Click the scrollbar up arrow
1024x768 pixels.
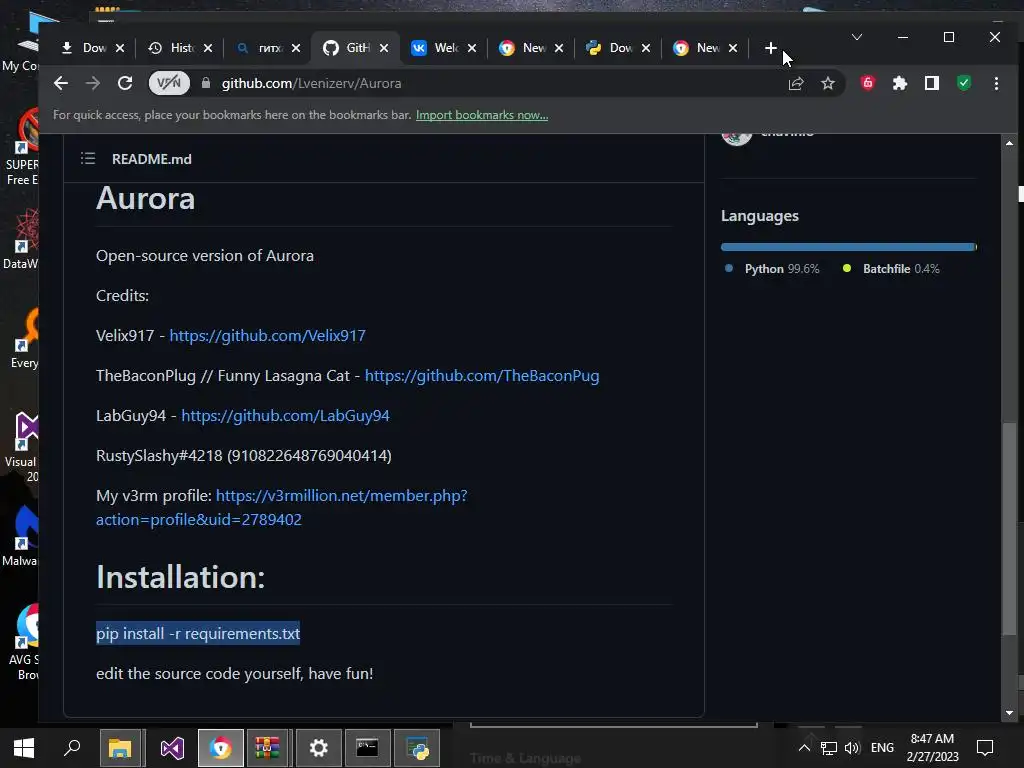click(x=1010, y=143)
